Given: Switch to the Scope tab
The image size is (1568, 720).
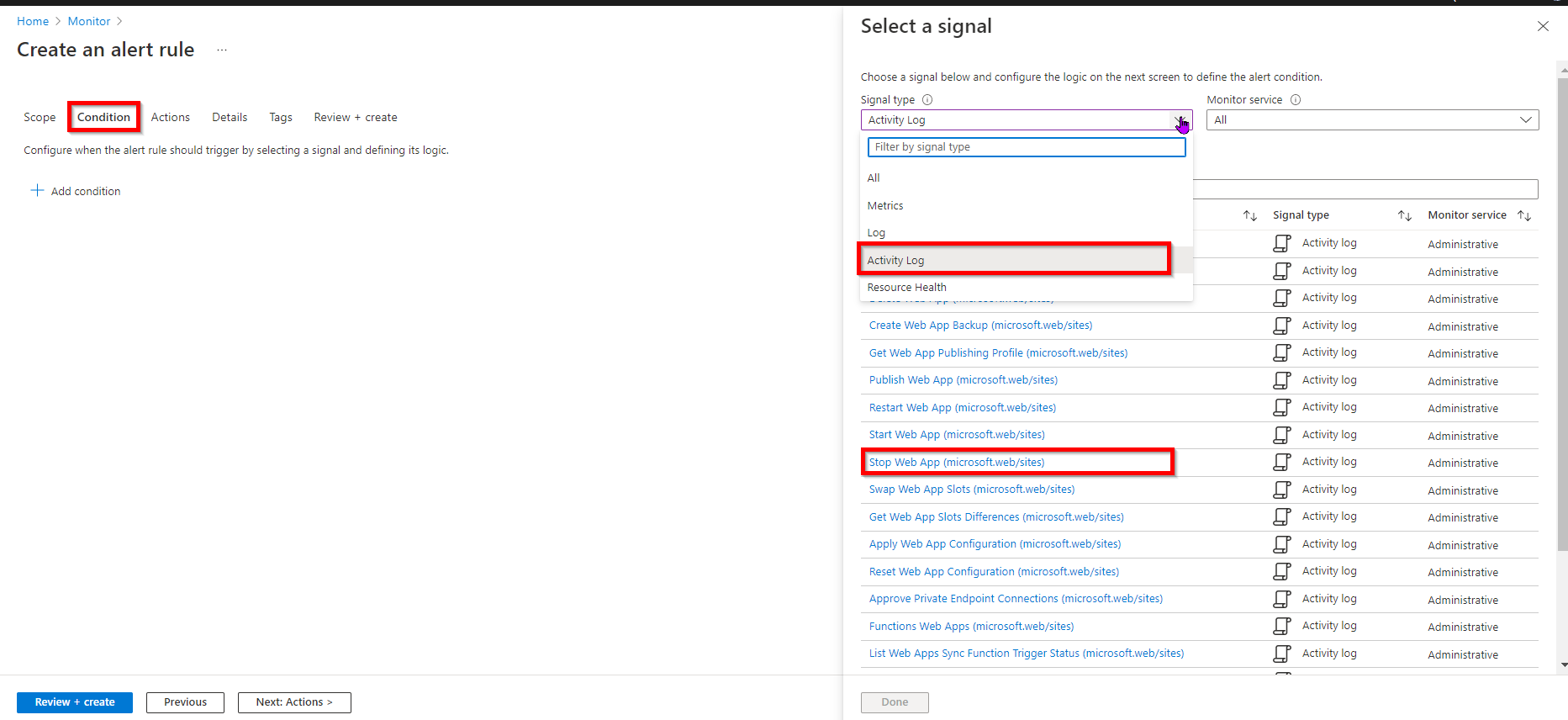Looking at the screenshot, I should point(40,117).
